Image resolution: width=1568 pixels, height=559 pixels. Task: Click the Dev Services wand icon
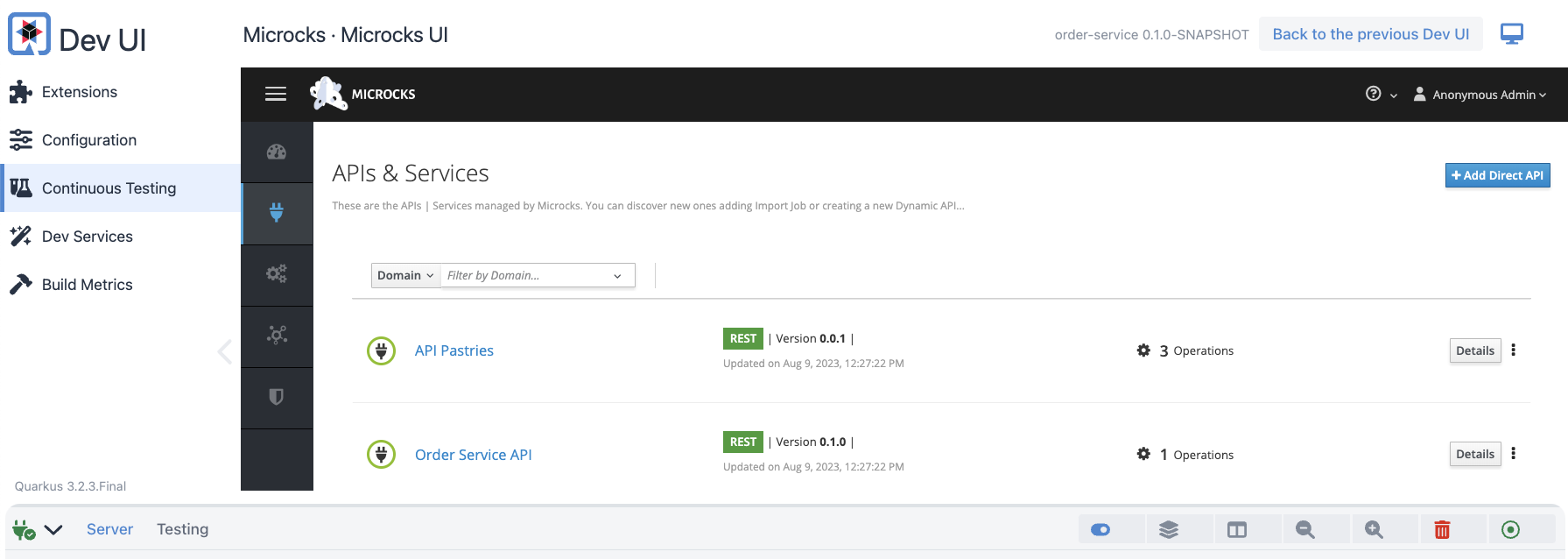click(21, 236)
